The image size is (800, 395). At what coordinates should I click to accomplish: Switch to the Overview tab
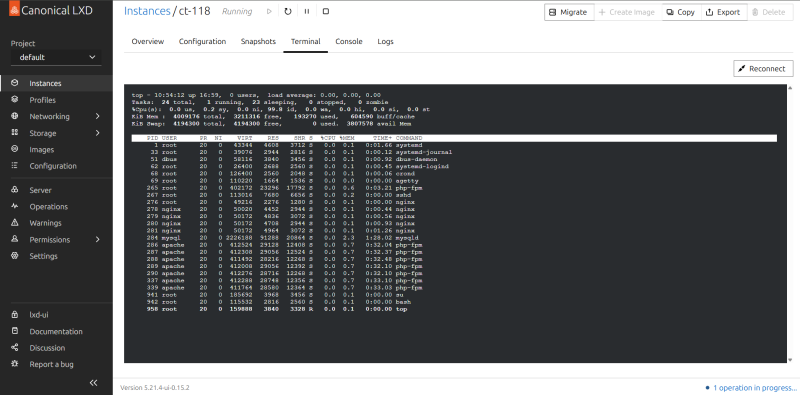148,41
